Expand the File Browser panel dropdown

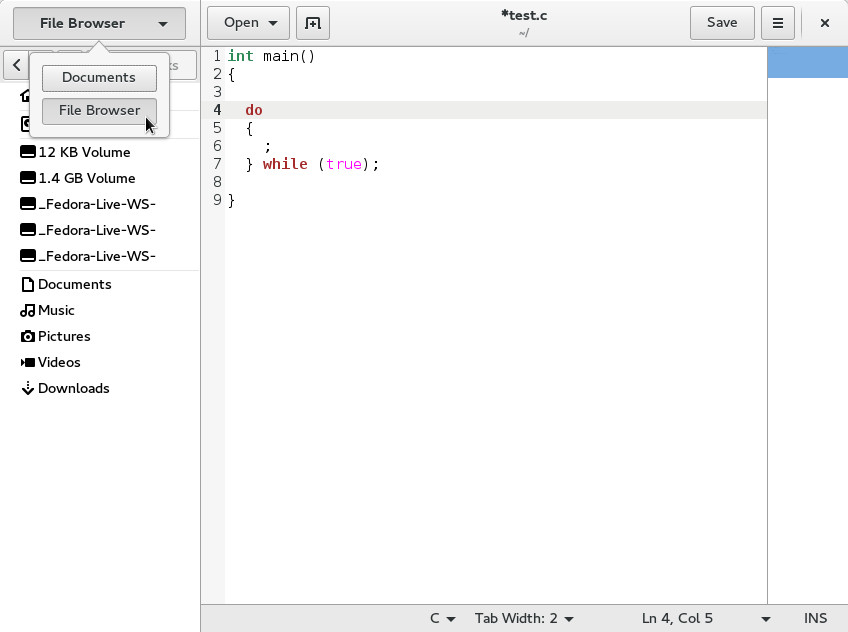[x=99, y=23]
